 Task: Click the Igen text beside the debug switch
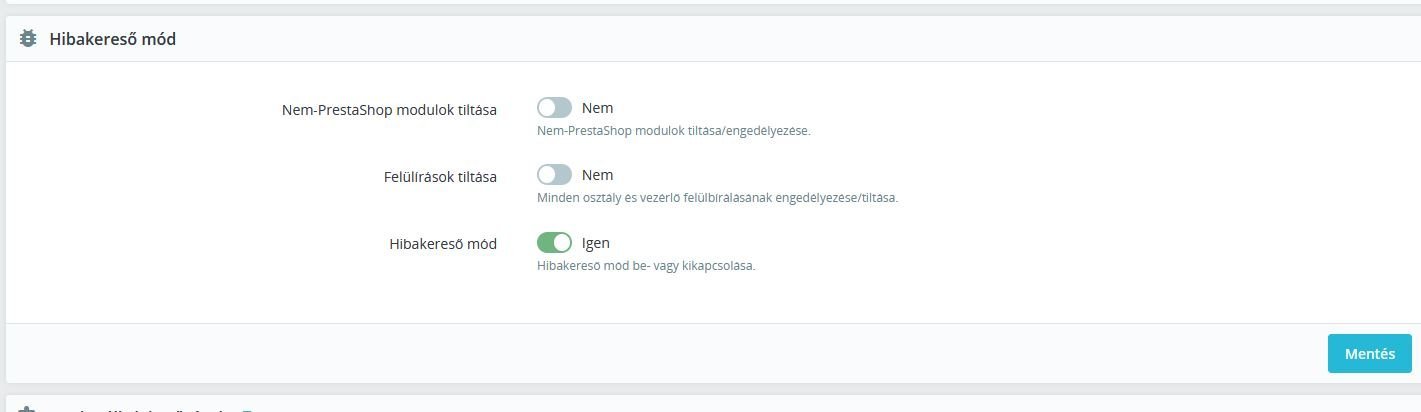click(596, 243)
